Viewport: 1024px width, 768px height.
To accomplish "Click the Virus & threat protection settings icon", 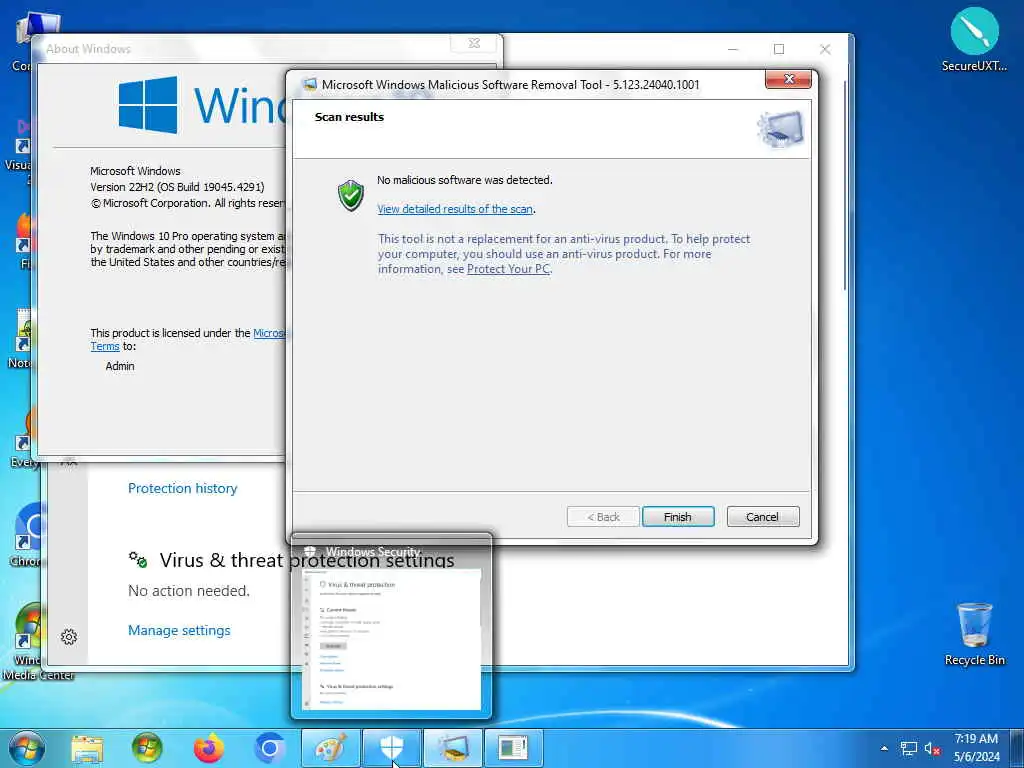I will 138,560.
